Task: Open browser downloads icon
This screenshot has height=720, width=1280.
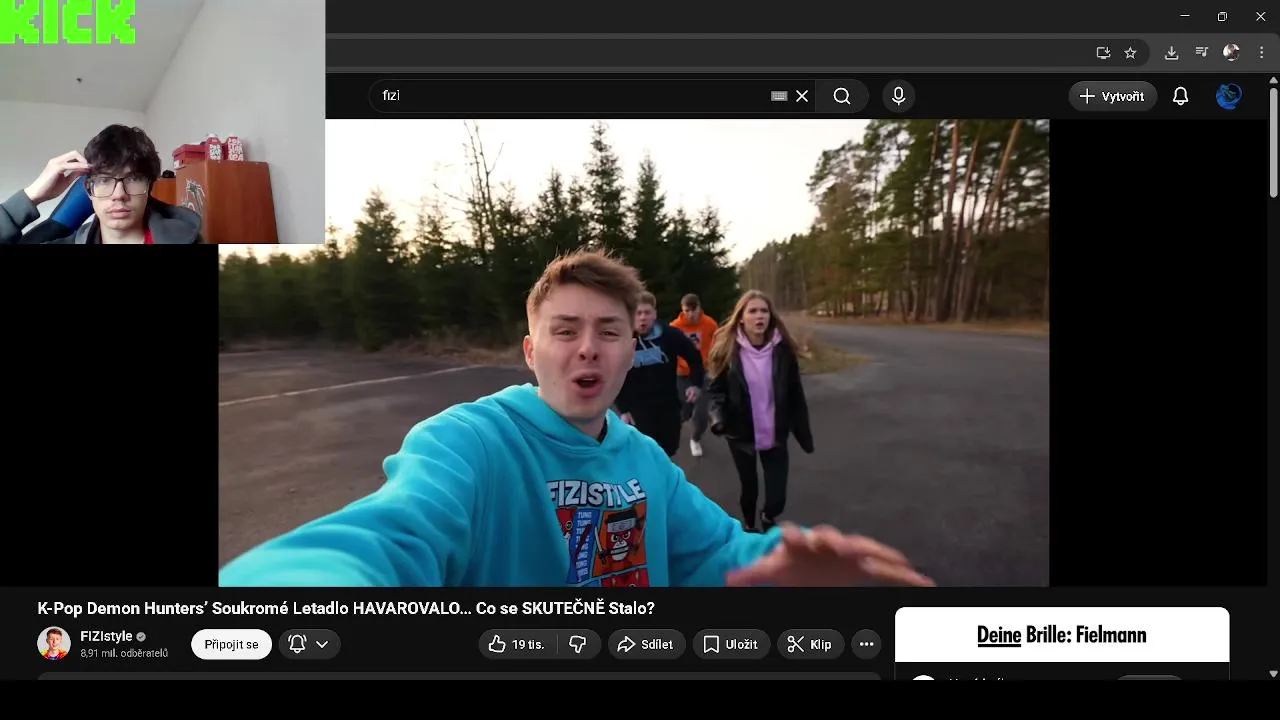Action: coord(1171,53)
